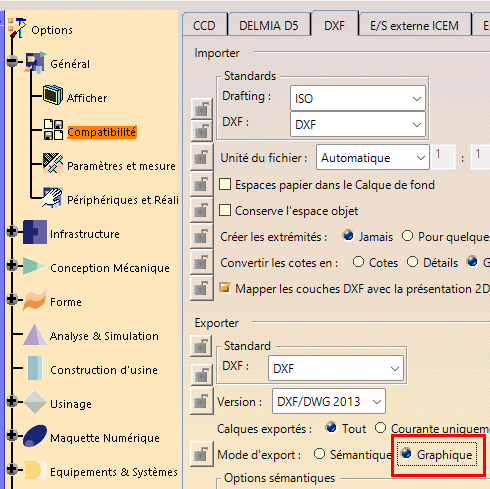Select the Conception Mécanique cone icon
This screenshot has width=490, height=489.
point(35,266)
